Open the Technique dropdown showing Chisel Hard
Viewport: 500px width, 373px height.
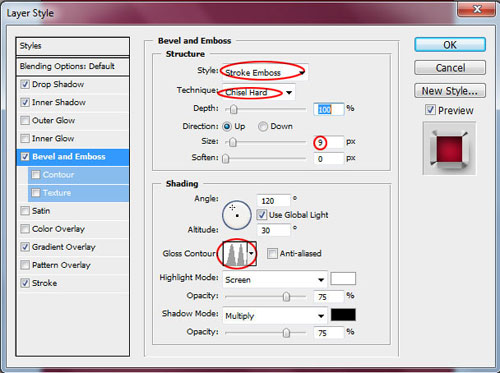[259, 92]
